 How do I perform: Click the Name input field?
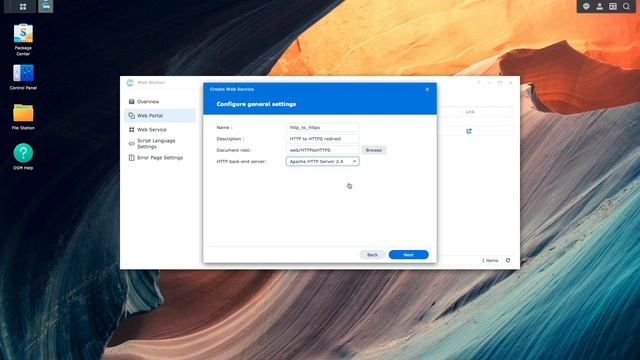click(x=322, y=127)
